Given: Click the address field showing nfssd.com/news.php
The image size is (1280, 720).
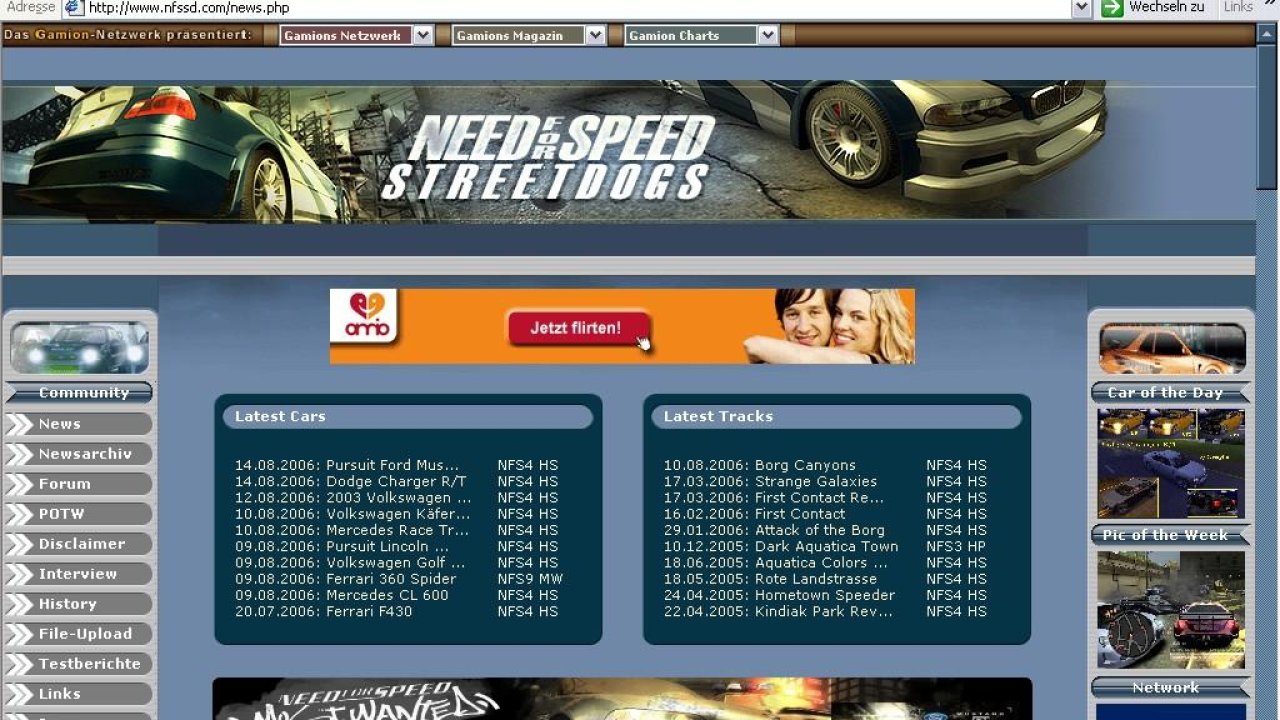Looking at the screenshot, I should click(578, 8).
